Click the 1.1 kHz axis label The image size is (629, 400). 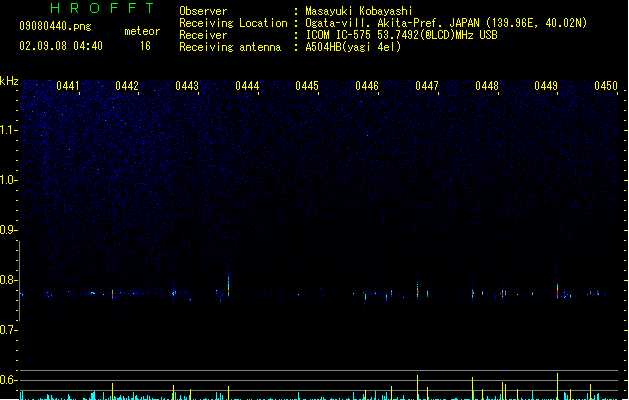(x=9, y=130)
